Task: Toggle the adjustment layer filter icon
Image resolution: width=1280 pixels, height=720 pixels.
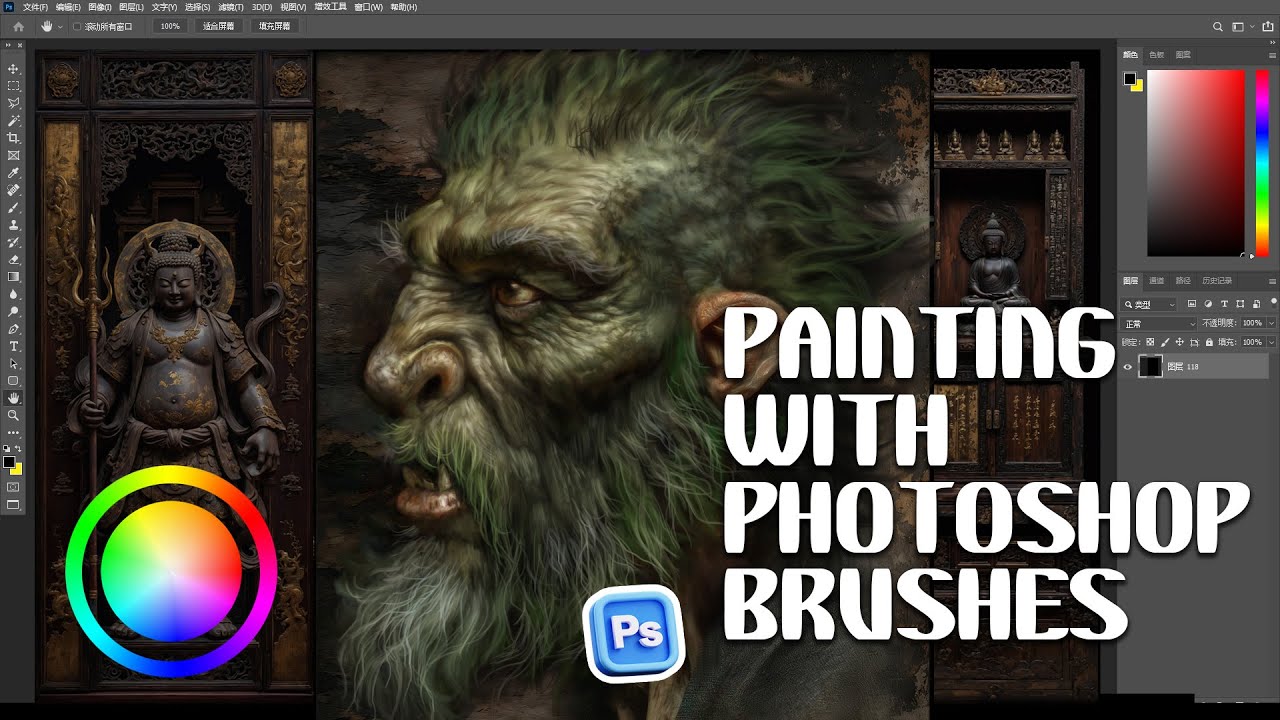Action: (1209, 304)
